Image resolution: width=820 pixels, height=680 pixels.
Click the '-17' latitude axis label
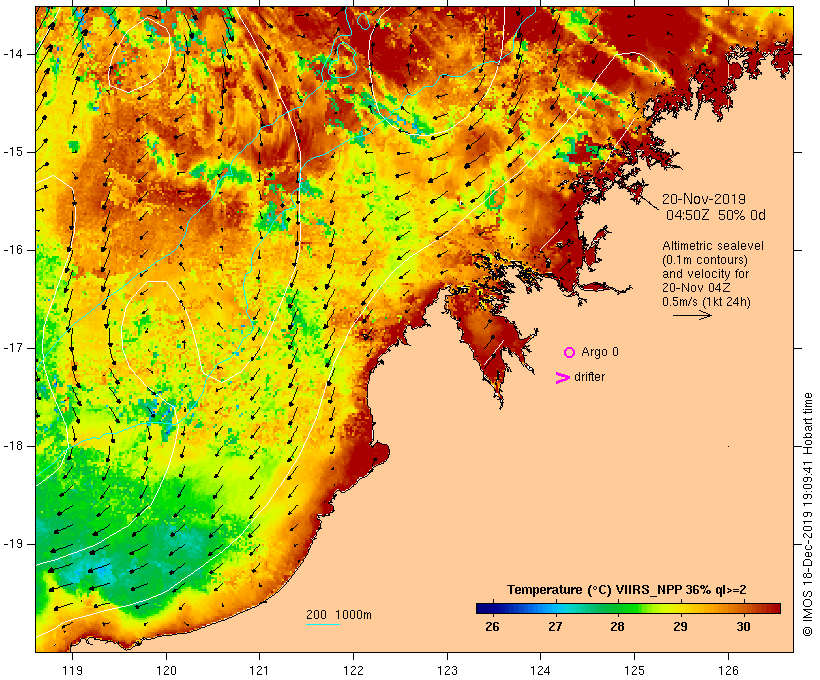(x=12, y=348)
